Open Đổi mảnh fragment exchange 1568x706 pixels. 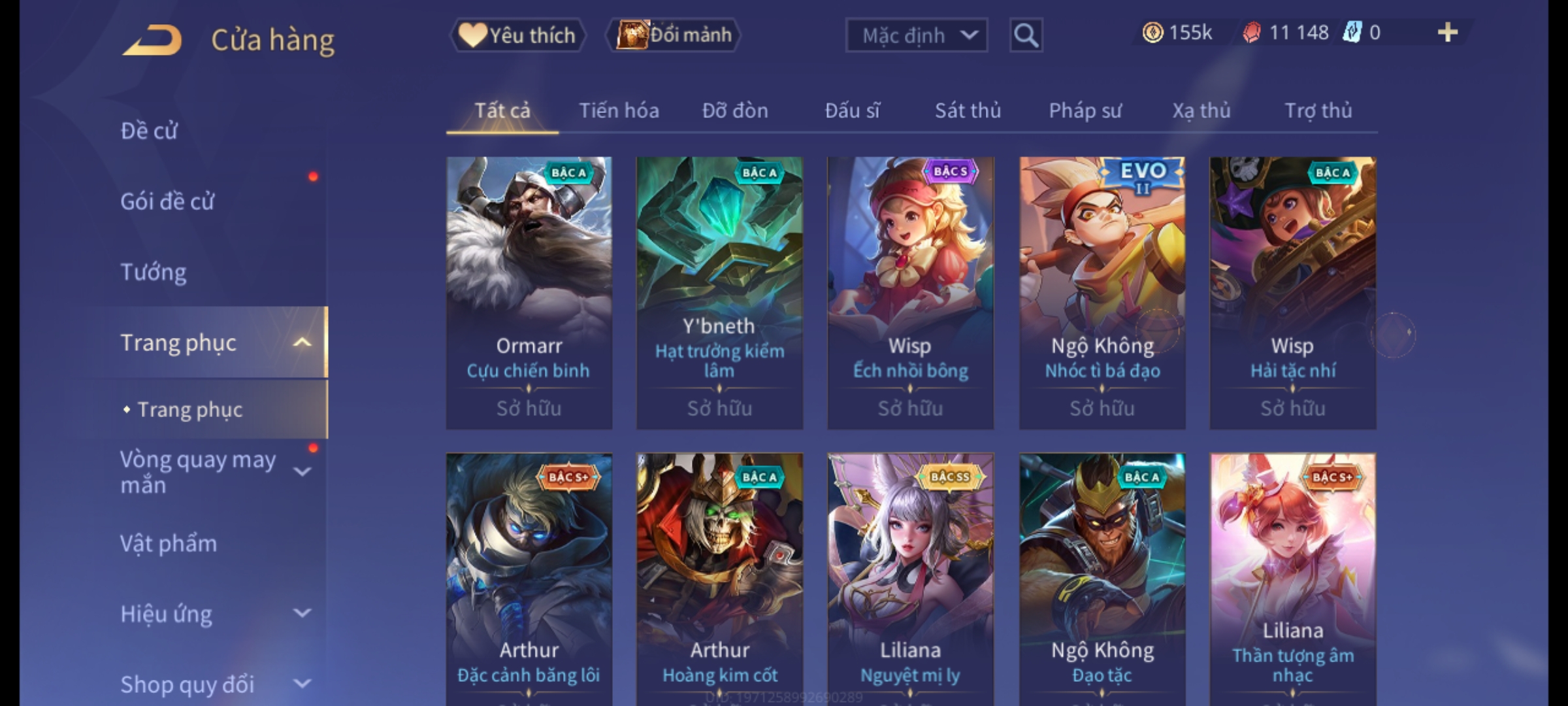tap(674, 35)
